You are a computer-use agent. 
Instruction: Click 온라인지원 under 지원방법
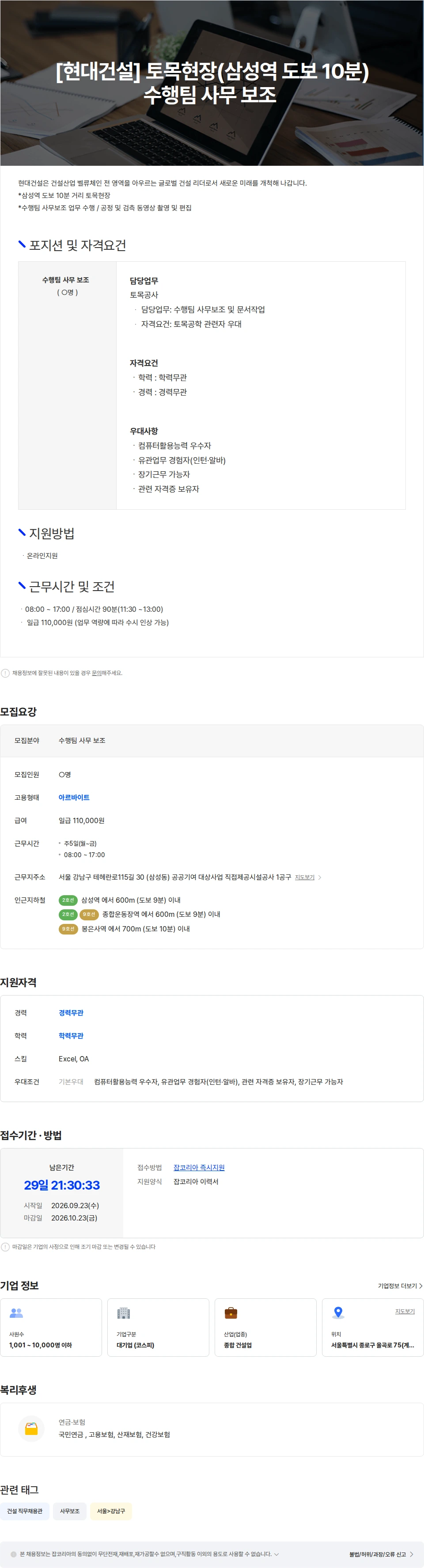point(42,556)
